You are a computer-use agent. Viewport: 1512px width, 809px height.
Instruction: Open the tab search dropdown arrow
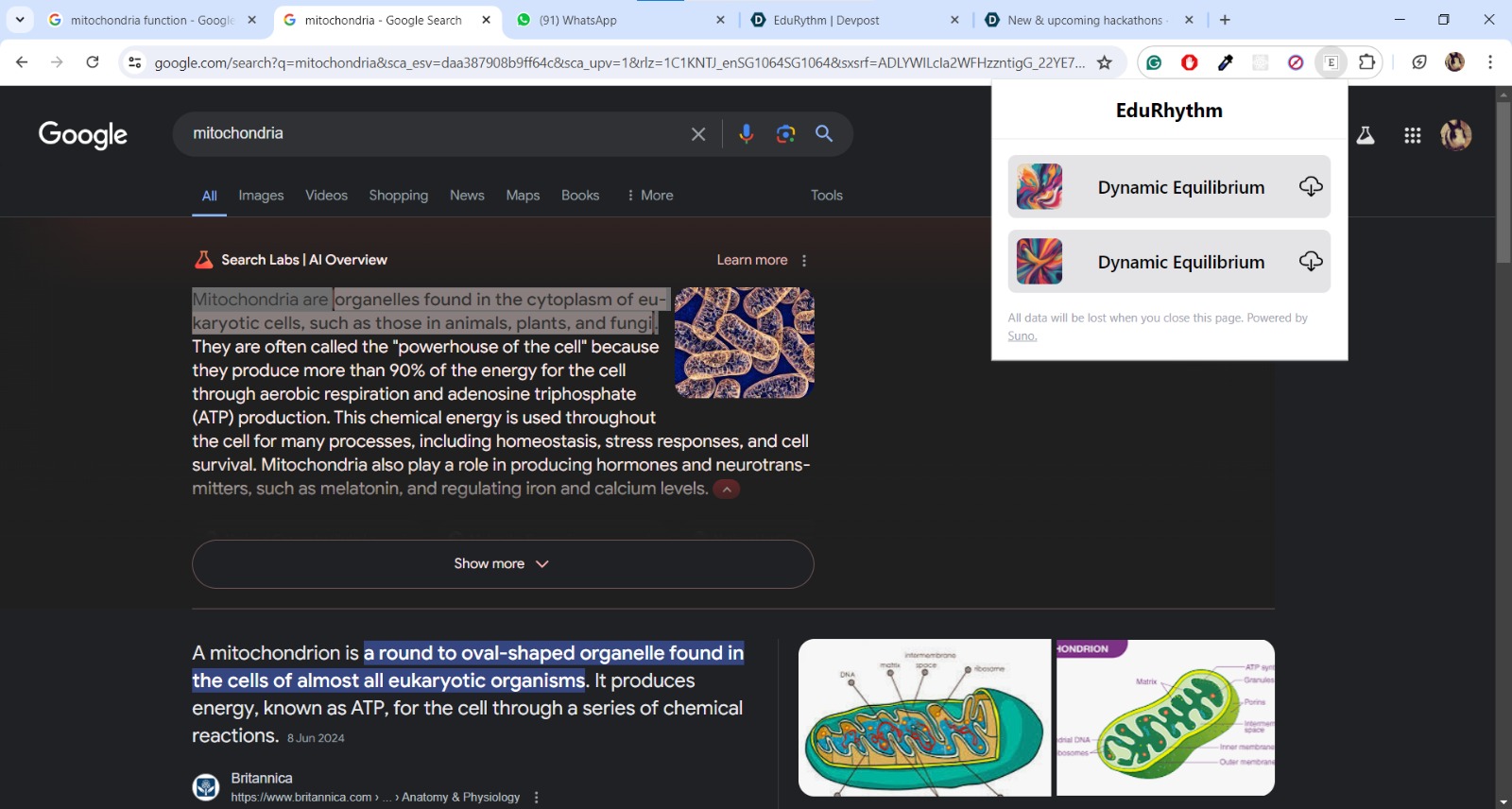20,19
